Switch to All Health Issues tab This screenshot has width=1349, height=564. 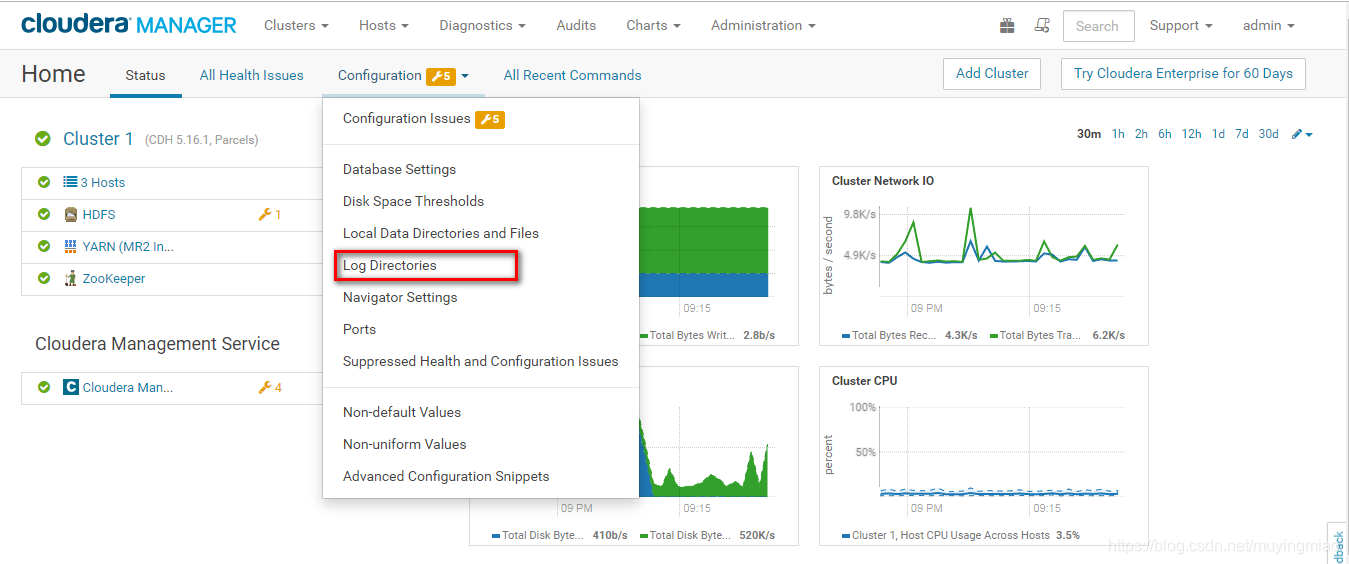click(251, 75)
